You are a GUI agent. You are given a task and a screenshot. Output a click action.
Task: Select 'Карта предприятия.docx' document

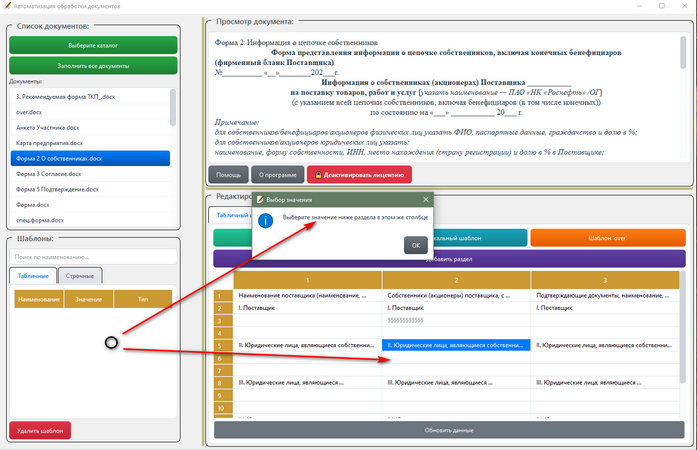coord(90,143)
